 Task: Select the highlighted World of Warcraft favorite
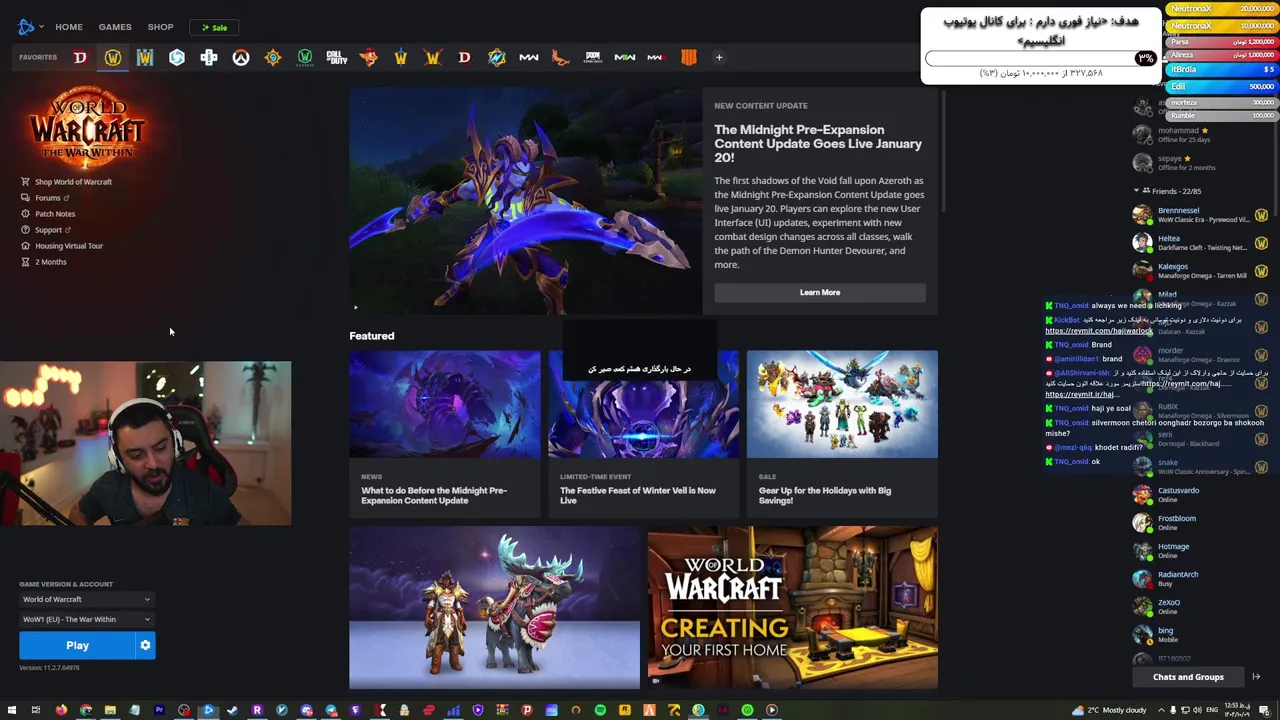tap(113, 57)
